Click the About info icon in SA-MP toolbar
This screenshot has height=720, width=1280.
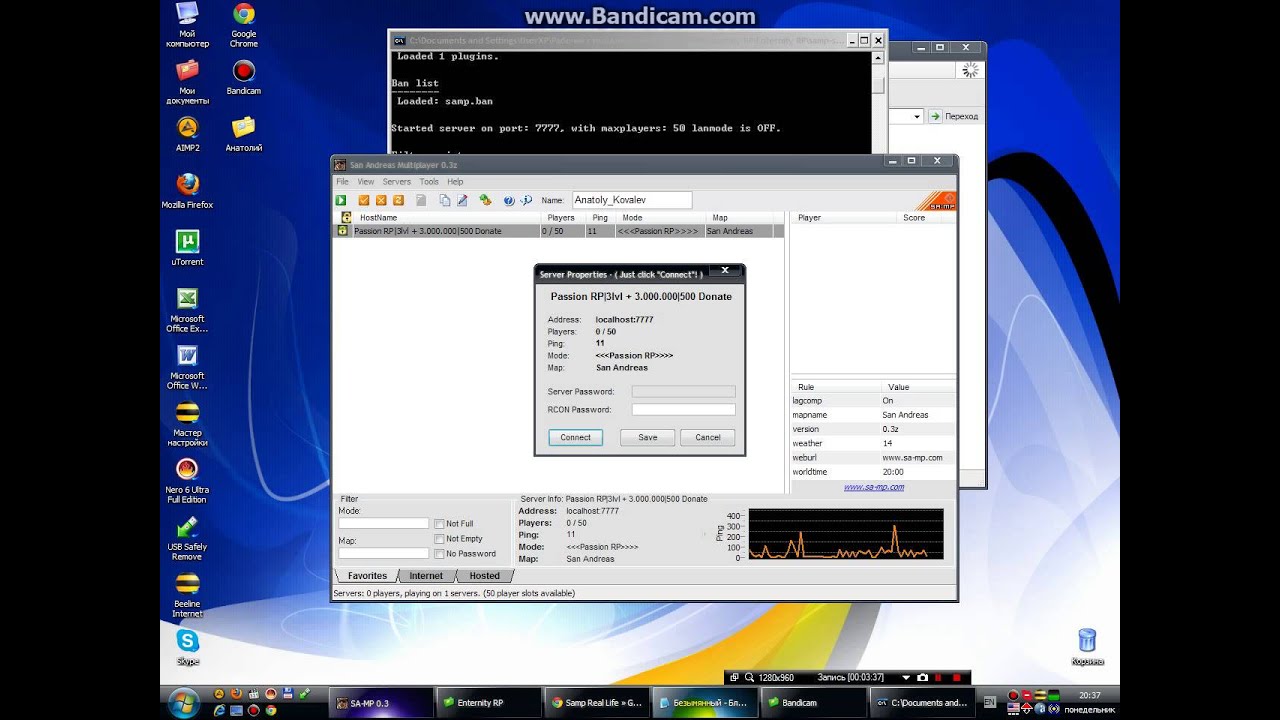pyautogui.click(x=526, y=200)
